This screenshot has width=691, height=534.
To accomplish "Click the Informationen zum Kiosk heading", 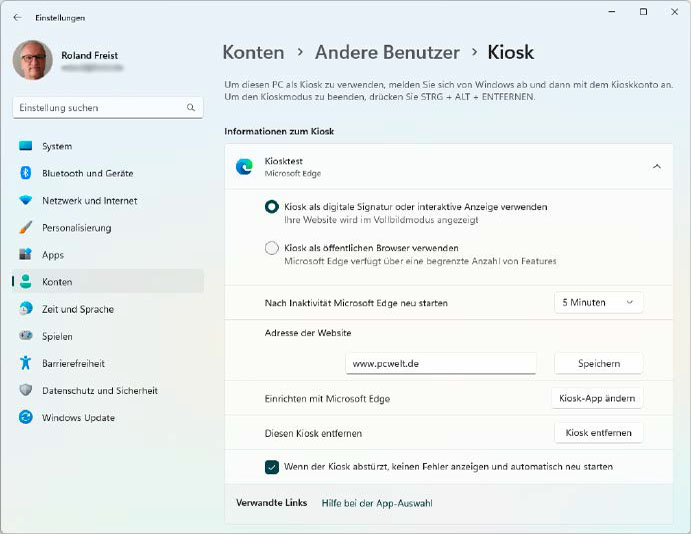I will pos(279,131).
